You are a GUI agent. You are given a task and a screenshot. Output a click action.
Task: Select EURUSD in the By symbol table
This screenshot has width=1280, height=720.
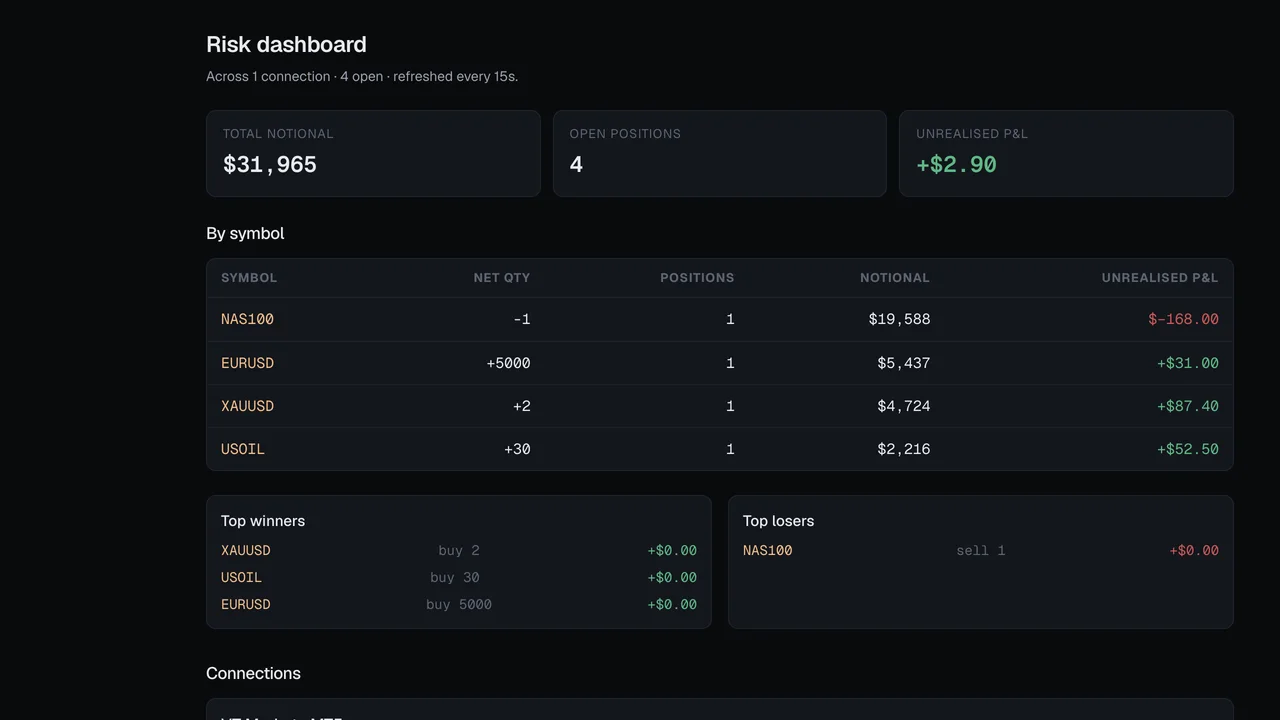247,363
